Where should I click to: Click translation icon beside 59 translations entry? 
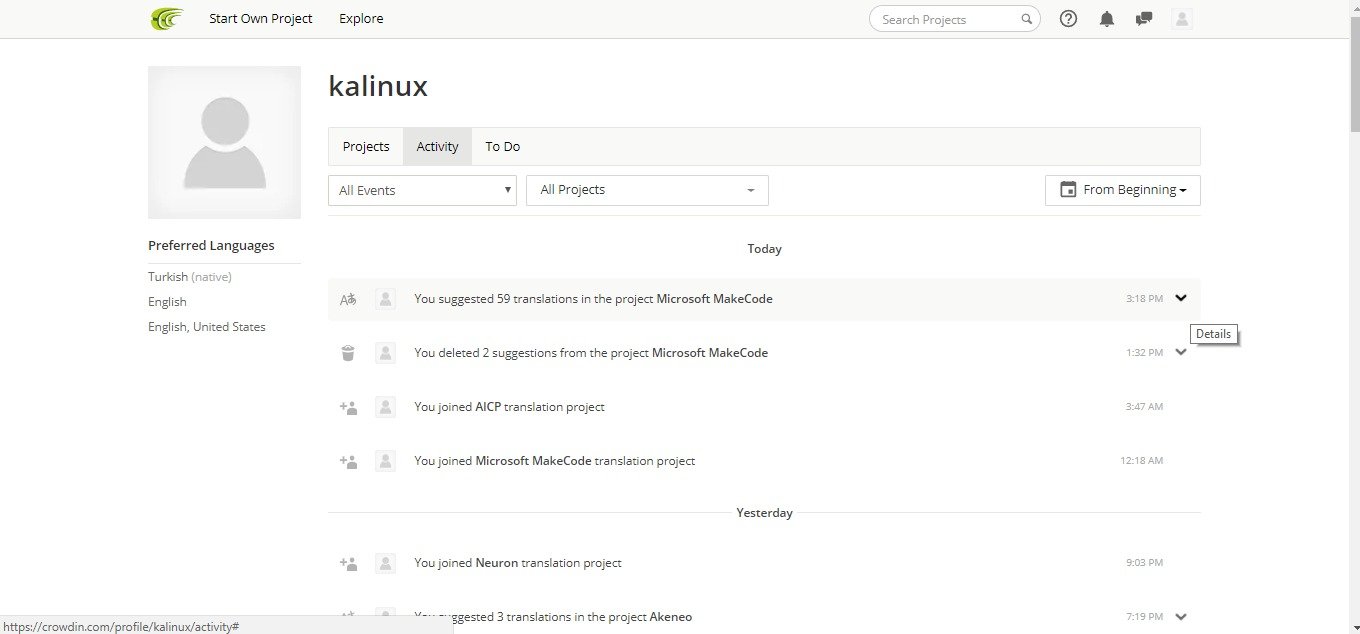tap(348, 299)
